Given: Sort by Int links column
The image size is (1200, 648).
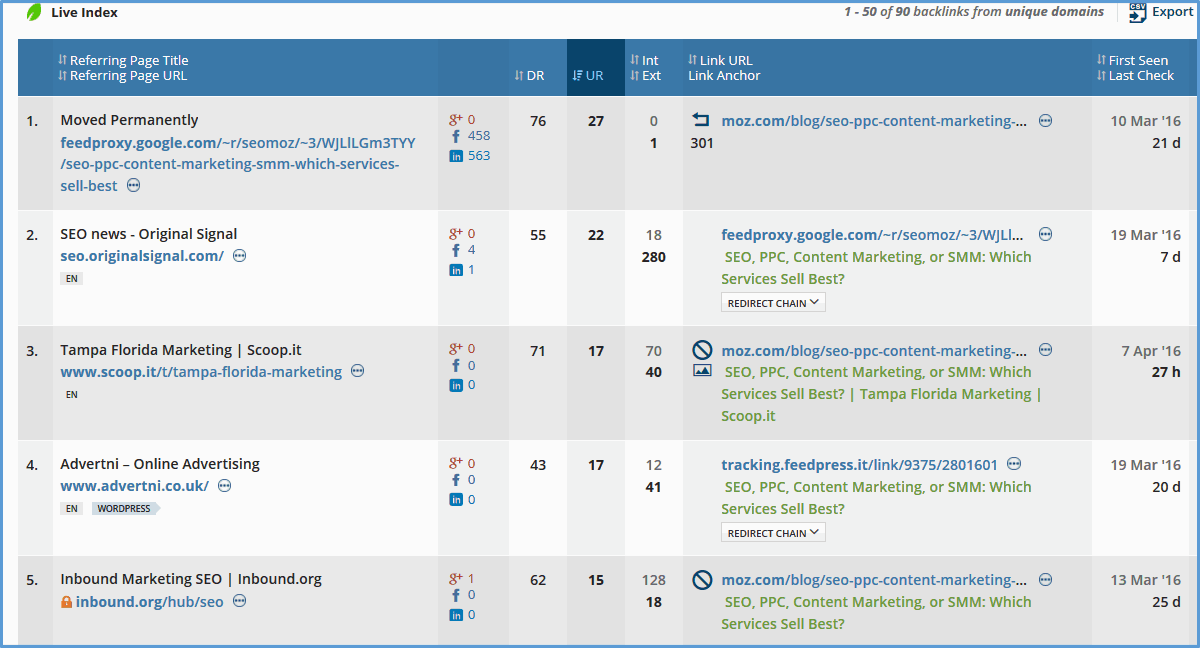Looking at the screenshot, I should 644,60.
